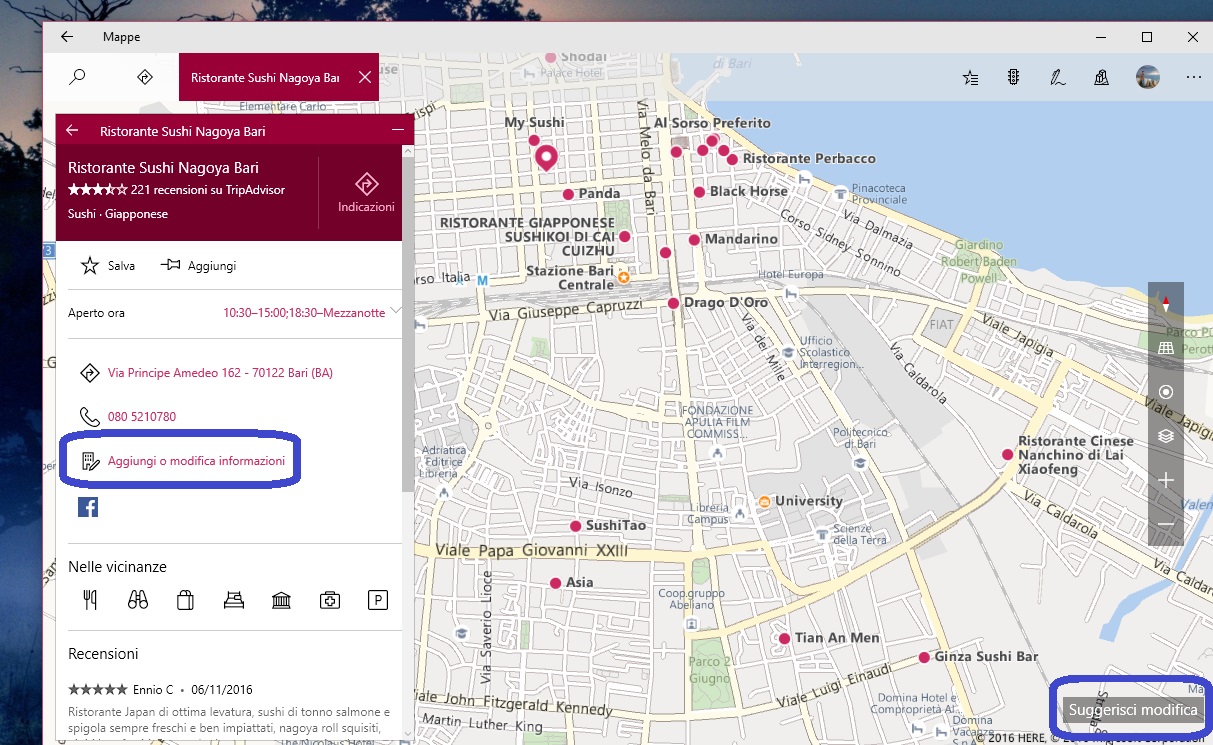The height and width of the screenshot is (745, 1213).
Task: Click Aggiungi pin button
Action: point(198,265)
